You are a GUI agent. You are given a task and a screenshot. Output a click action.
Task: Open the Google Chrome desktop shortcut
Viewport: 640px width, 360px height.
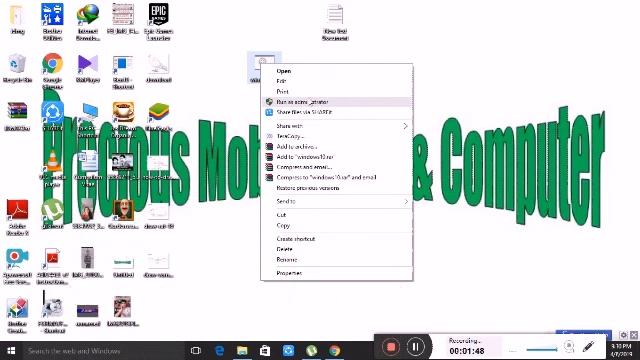click(x=52, y=70)
